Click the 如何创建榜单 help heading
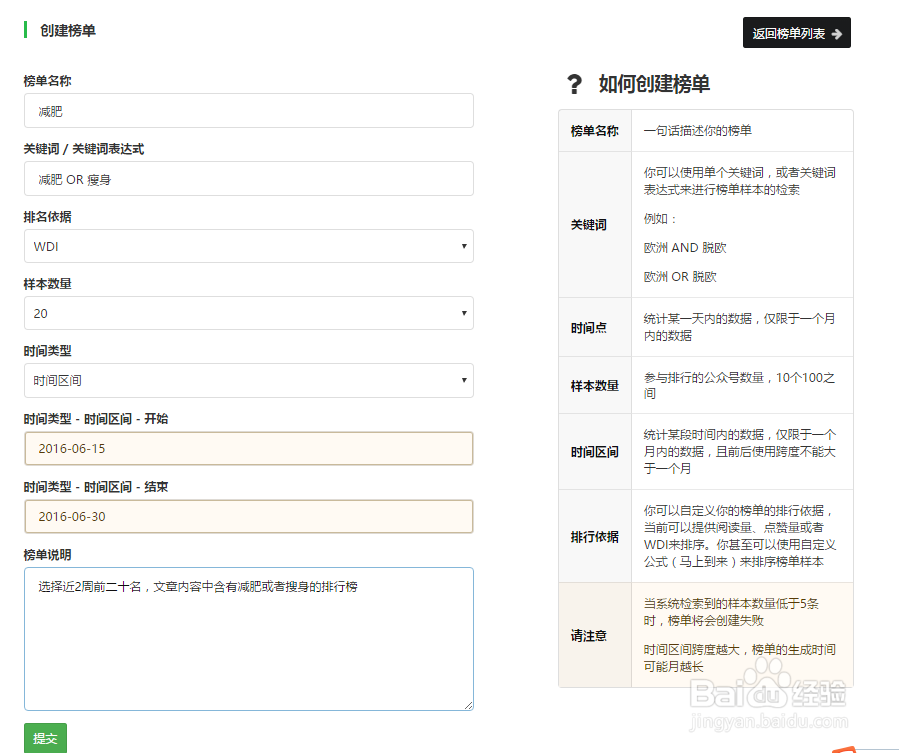899x753 pixels. pyautogui.click(x=654, y=84)
